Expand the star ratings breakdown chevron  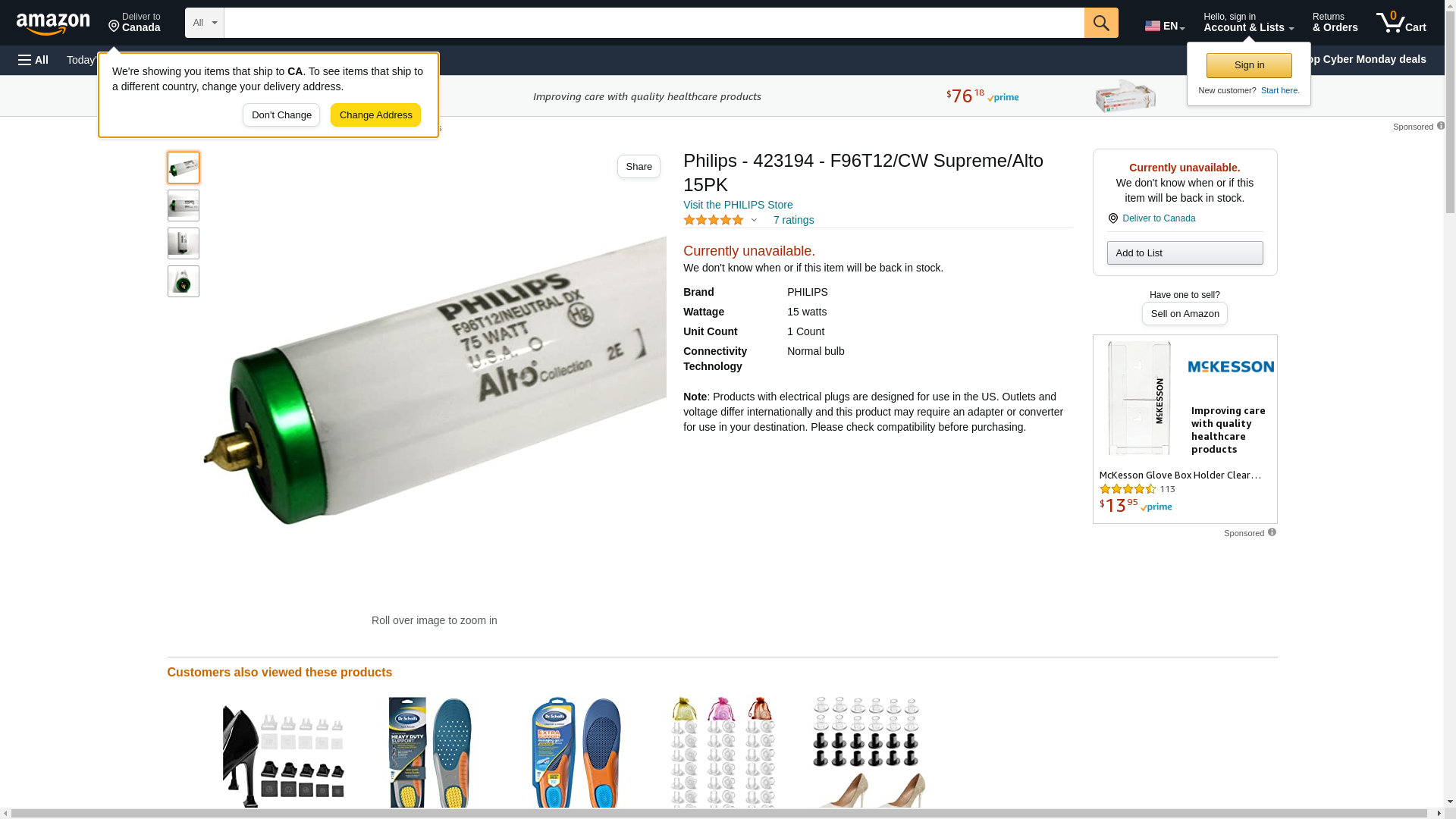point(754,220)
